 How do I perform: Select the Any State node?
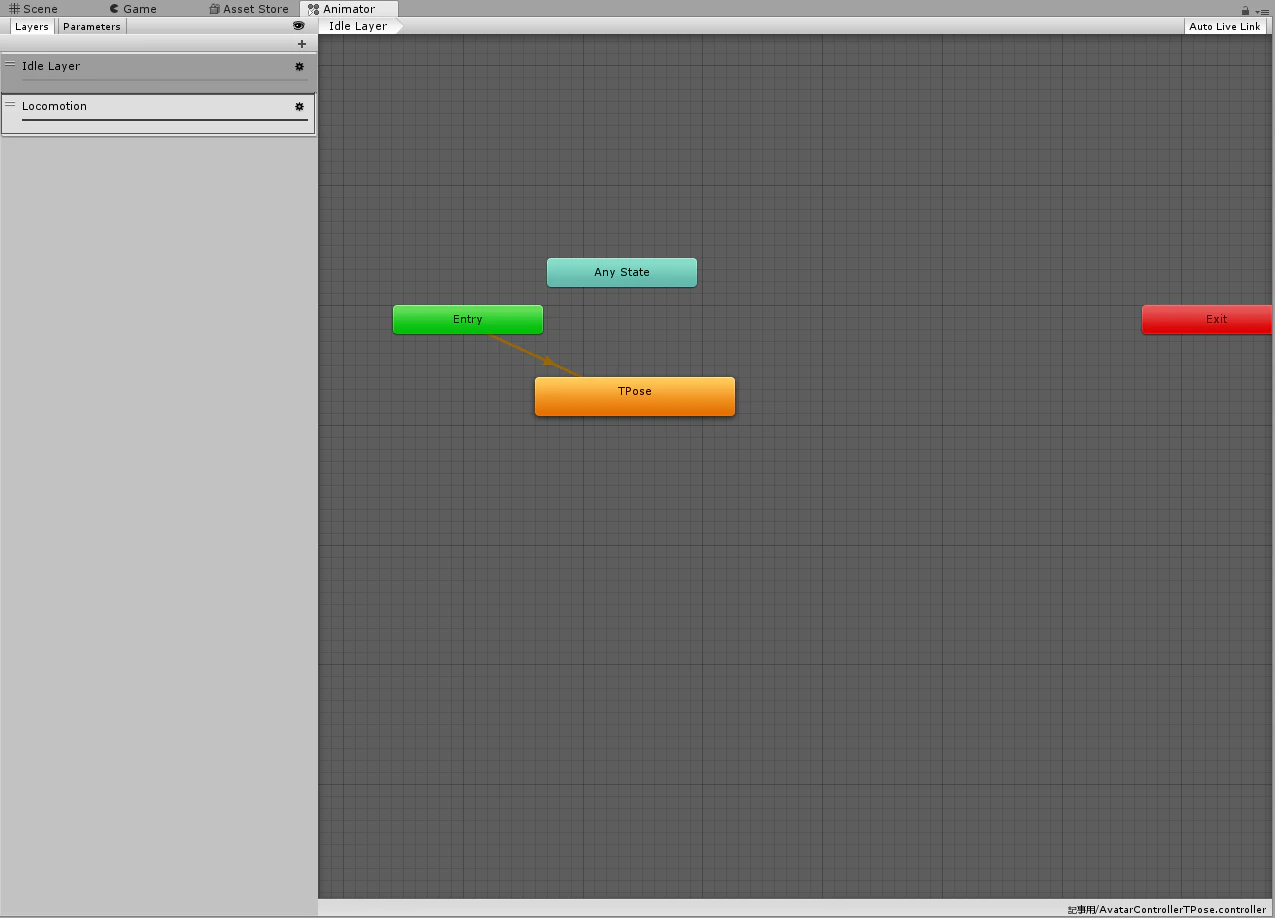tap(622, 272)
